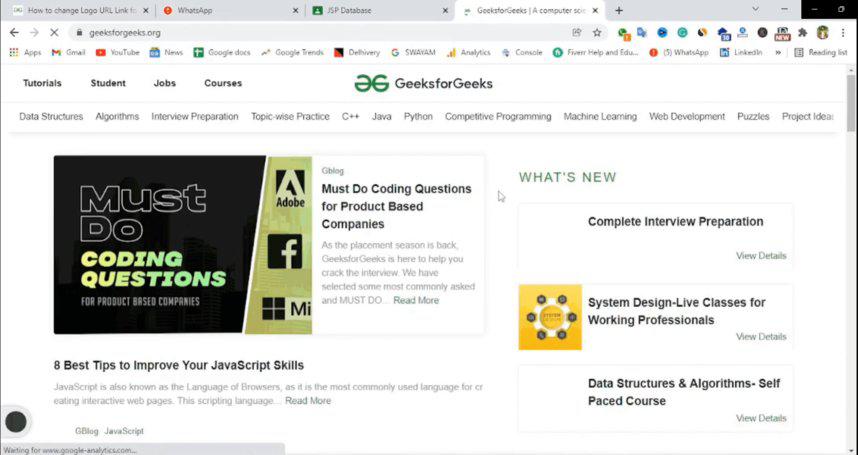Expand the Tutorials menu
The image size is (858, 455).
(x=42, y=83)
